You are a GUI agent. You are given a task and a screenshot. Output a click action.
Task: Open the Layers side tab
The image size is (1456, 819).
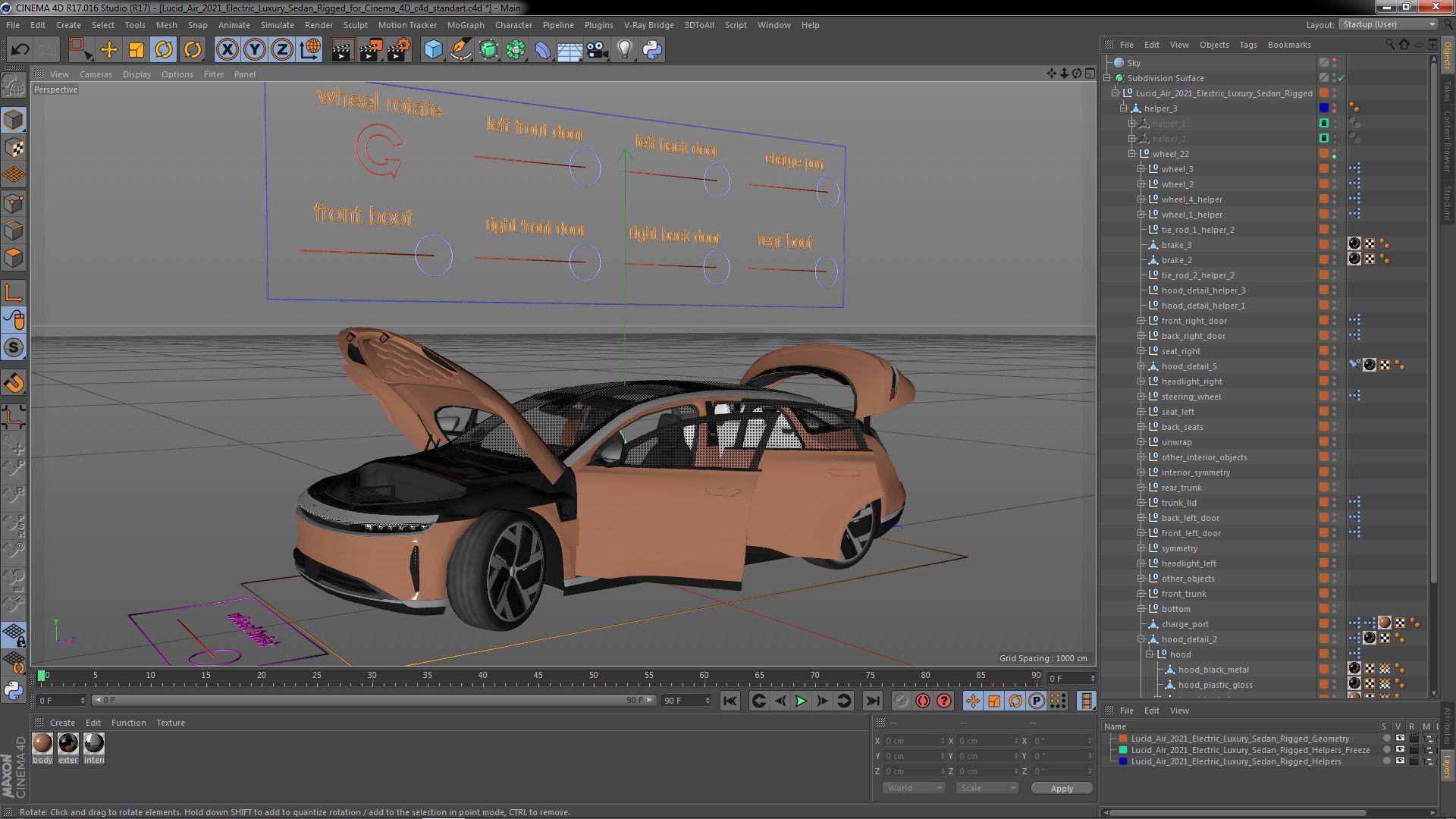pyautogui.click(x=1447, y=766)
